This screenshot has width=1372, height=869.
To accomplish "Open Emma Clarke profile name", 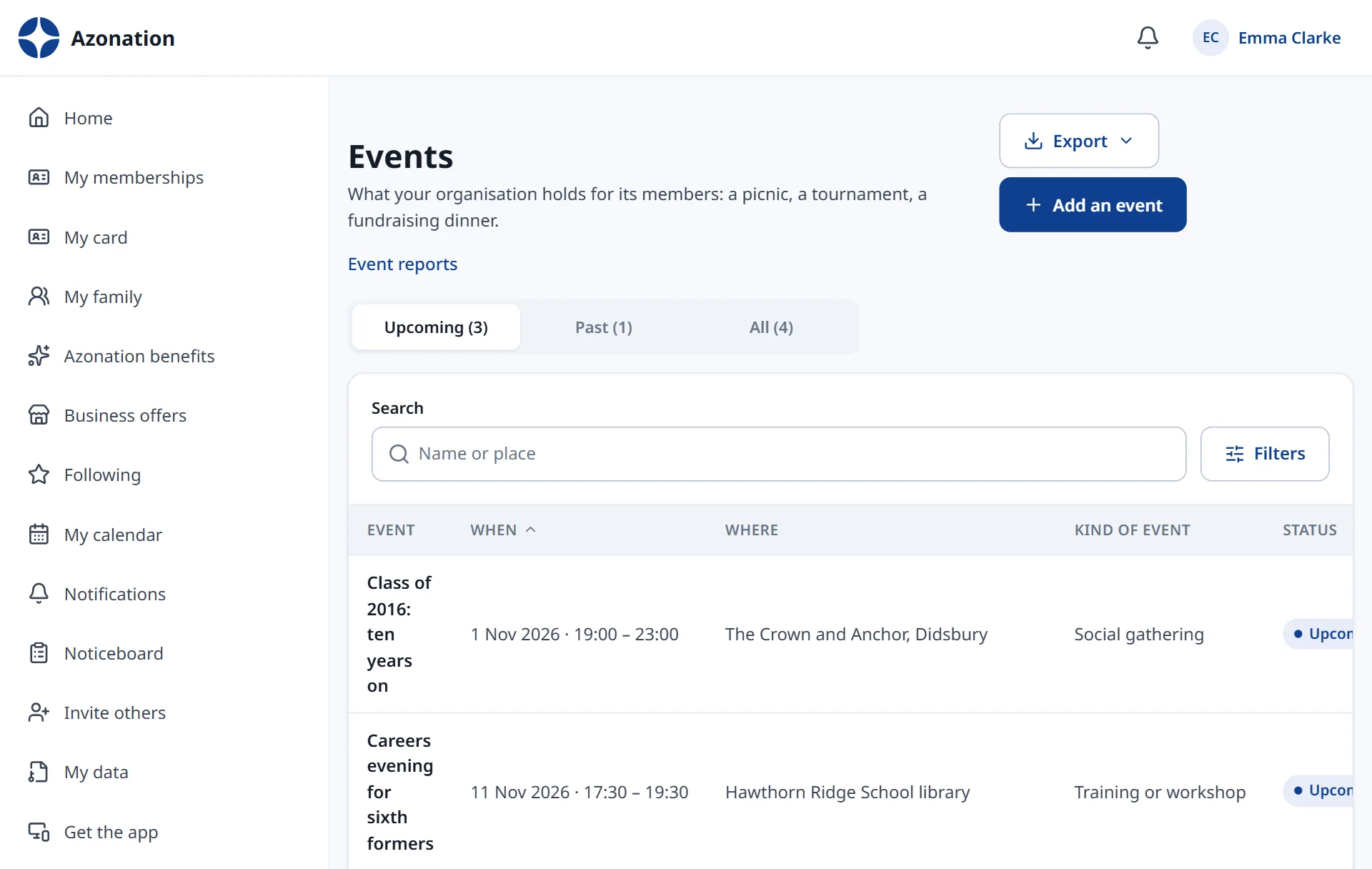I will tap(1289, 38).
